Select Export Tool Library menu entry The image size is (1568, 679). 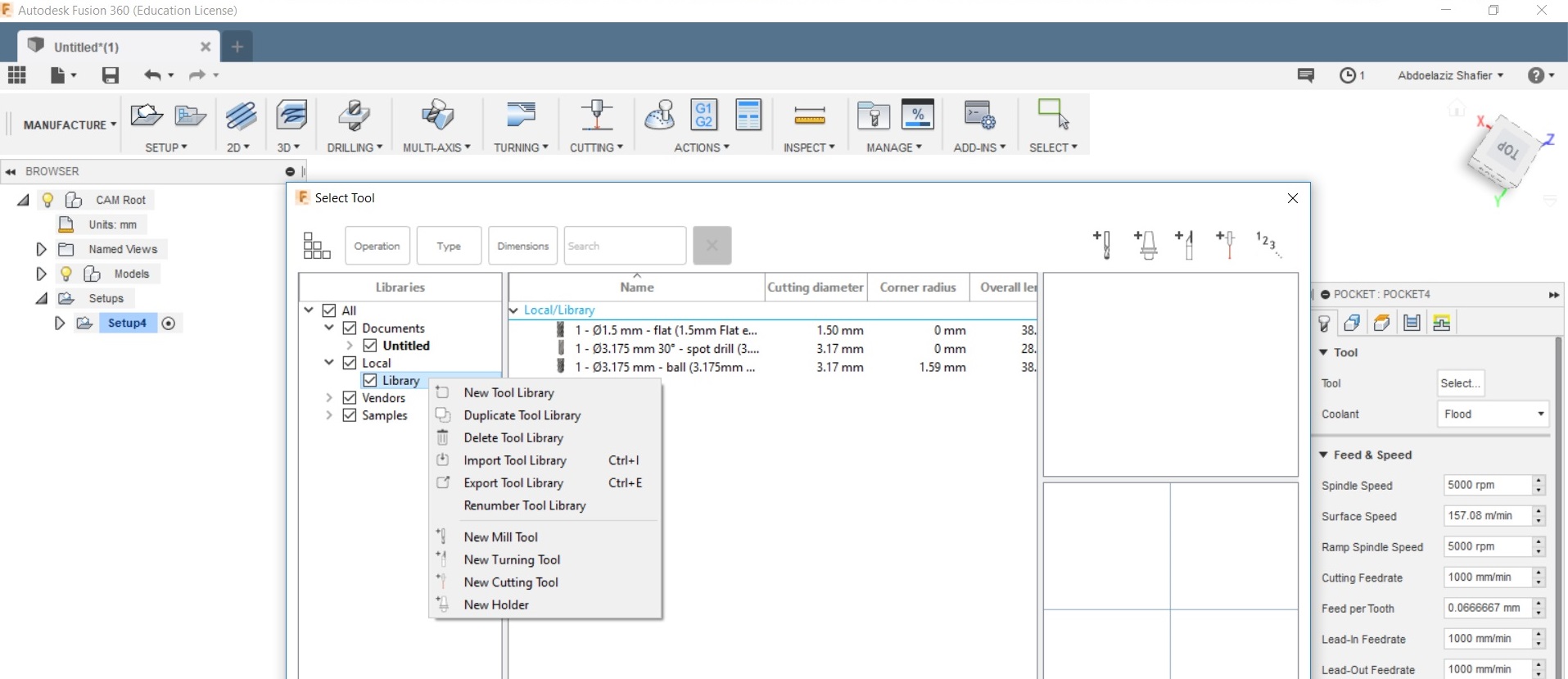pos(513,483)
